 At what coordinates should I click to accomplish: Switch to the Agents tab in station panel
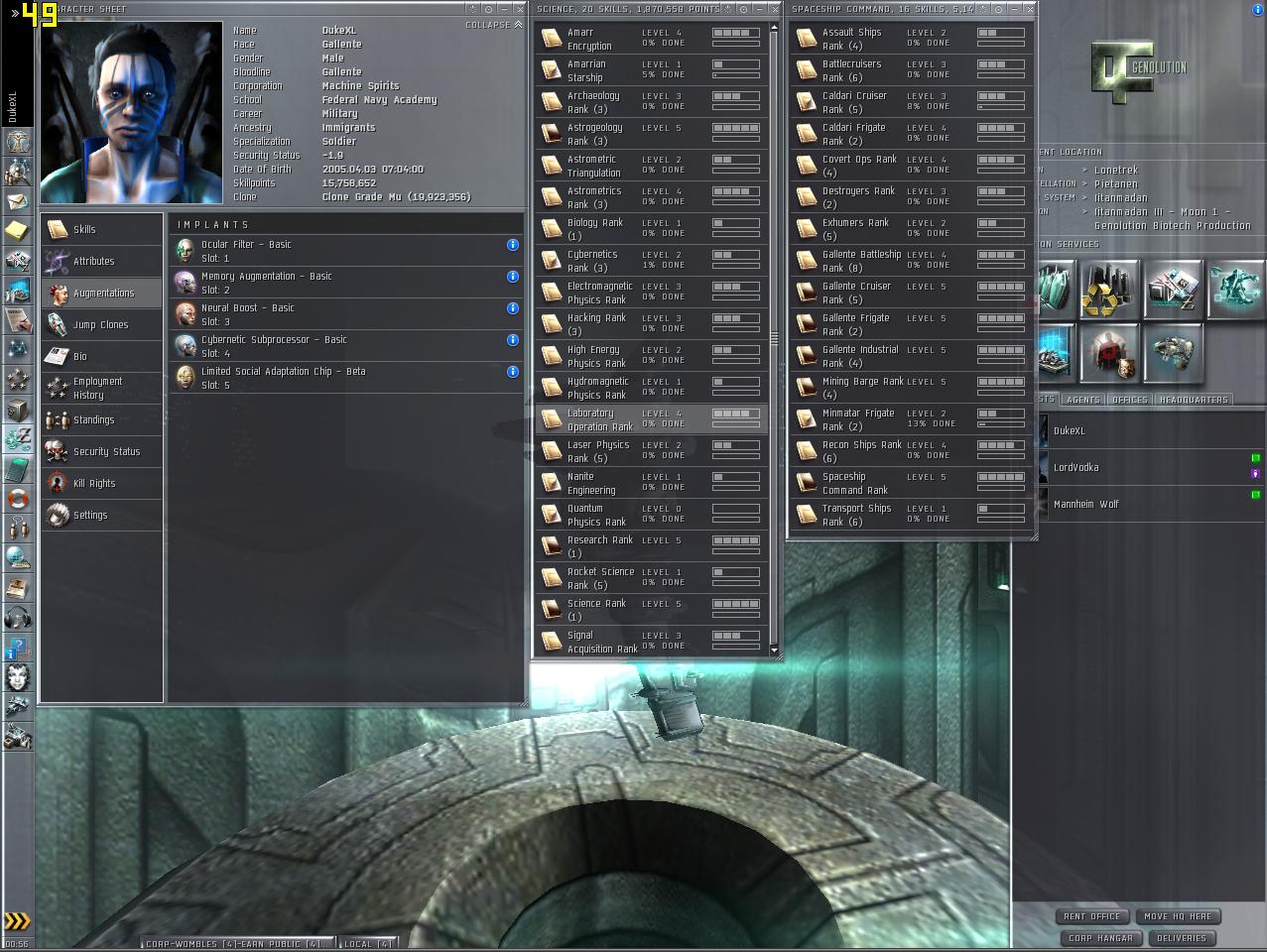[1082, 400]
